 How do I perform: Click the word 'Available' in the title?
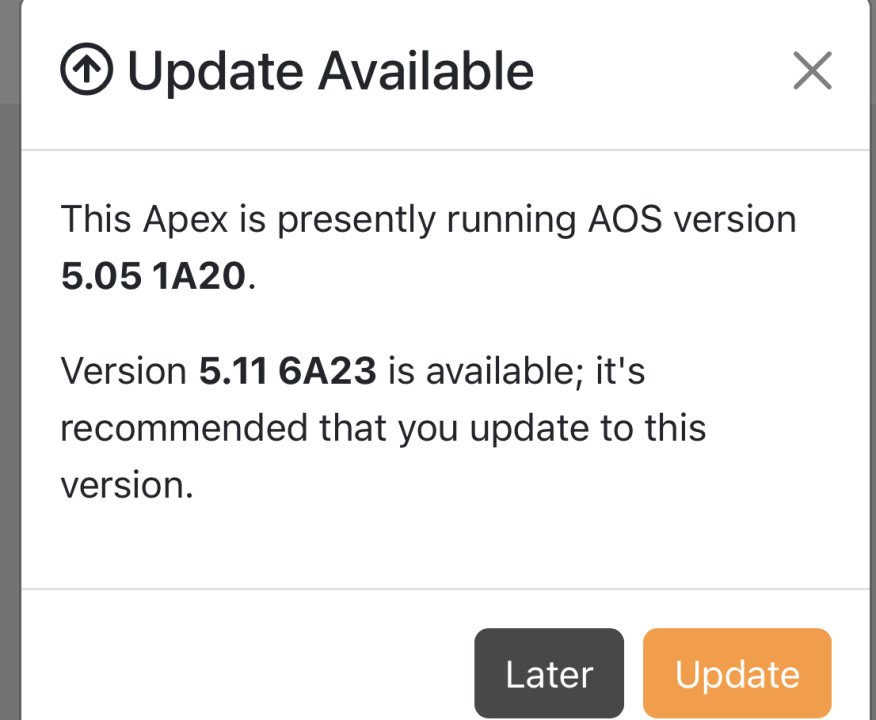[x=426, y=71]
